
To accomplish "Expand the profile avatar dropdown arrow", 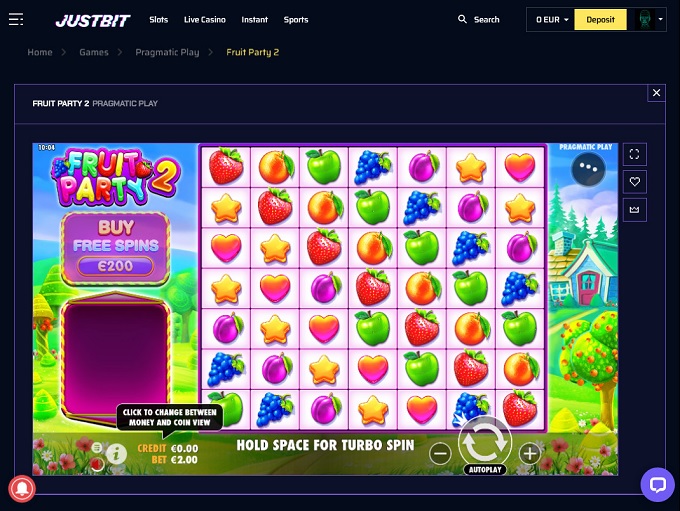I will 660,20.
